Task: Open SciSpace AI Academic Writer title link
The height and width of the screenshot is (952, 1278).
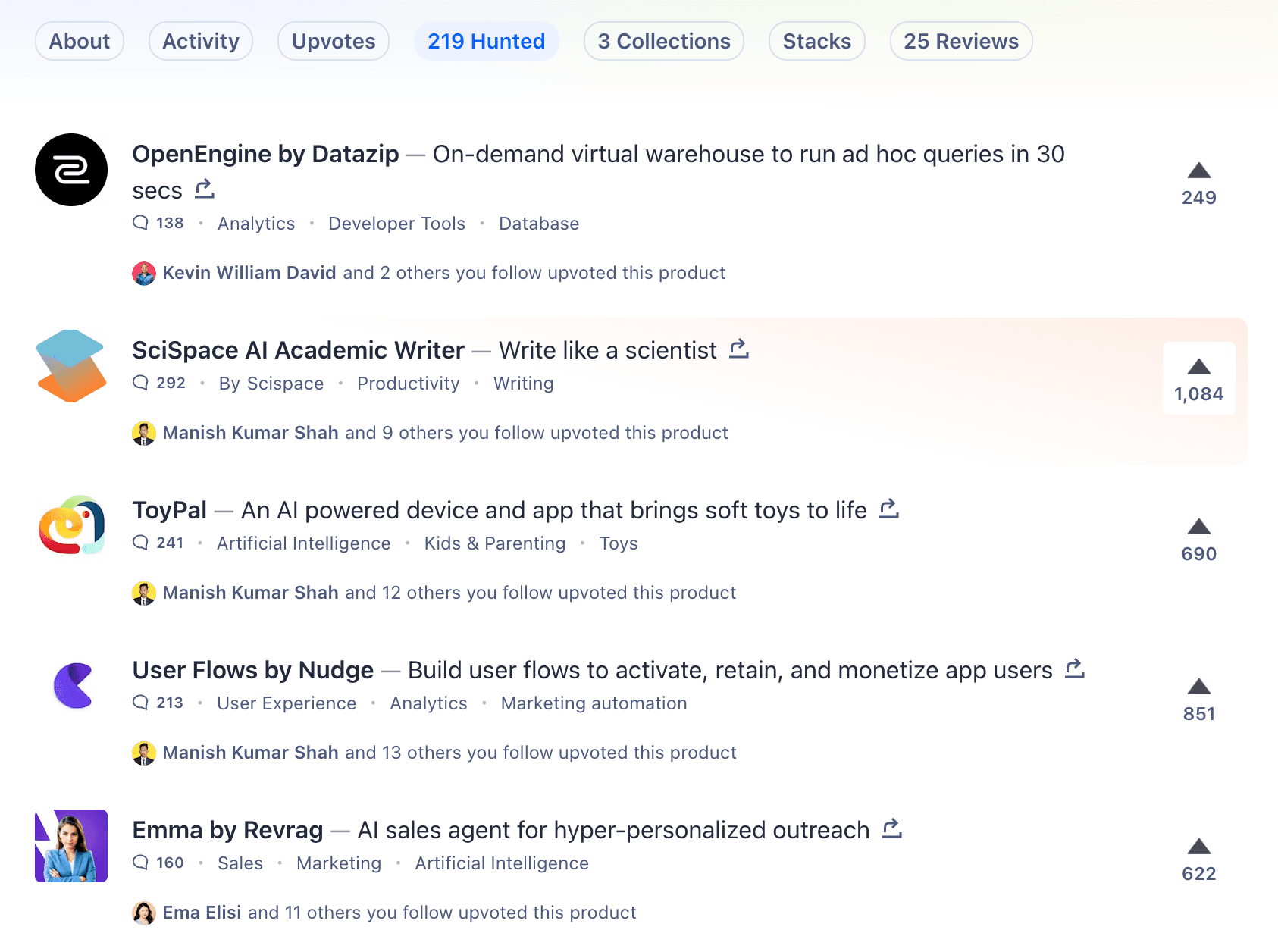Action: tap(298, 350)
